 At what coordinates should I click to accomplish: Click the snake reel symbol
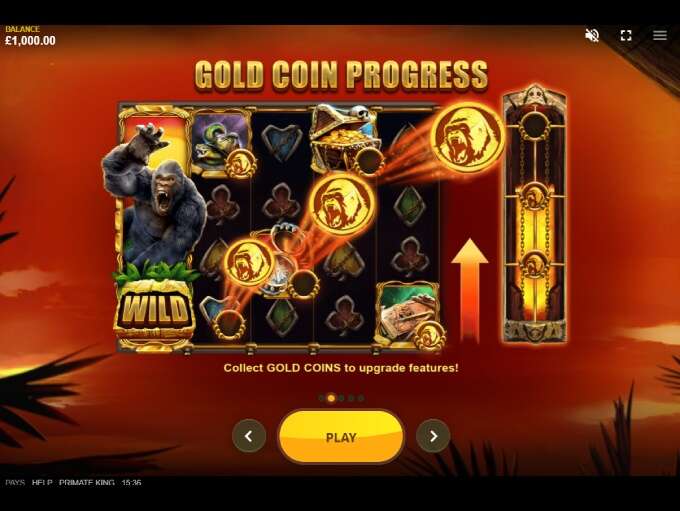(221, 141)
